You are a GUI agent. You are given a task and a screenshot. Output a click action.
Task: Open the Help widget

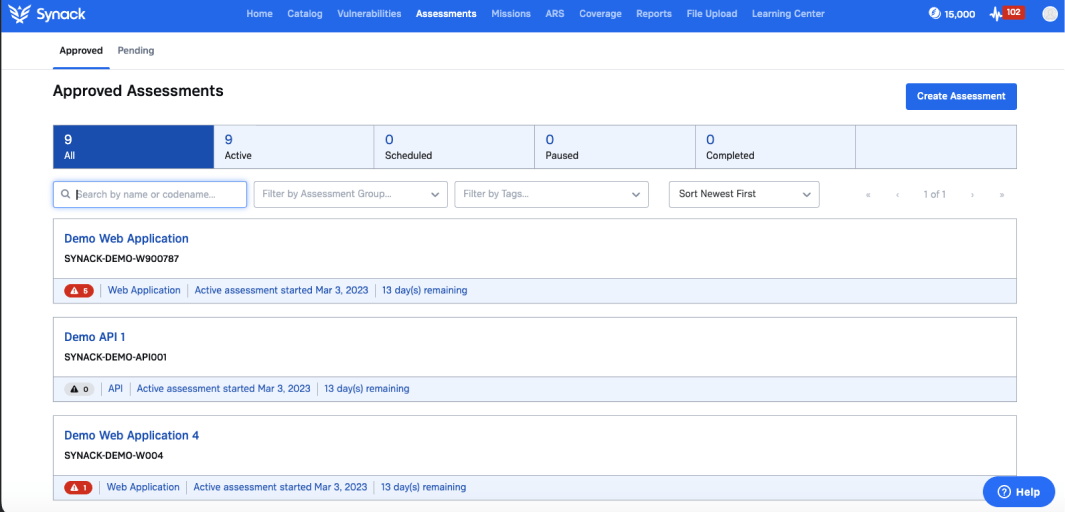[x=1018, y=492]
